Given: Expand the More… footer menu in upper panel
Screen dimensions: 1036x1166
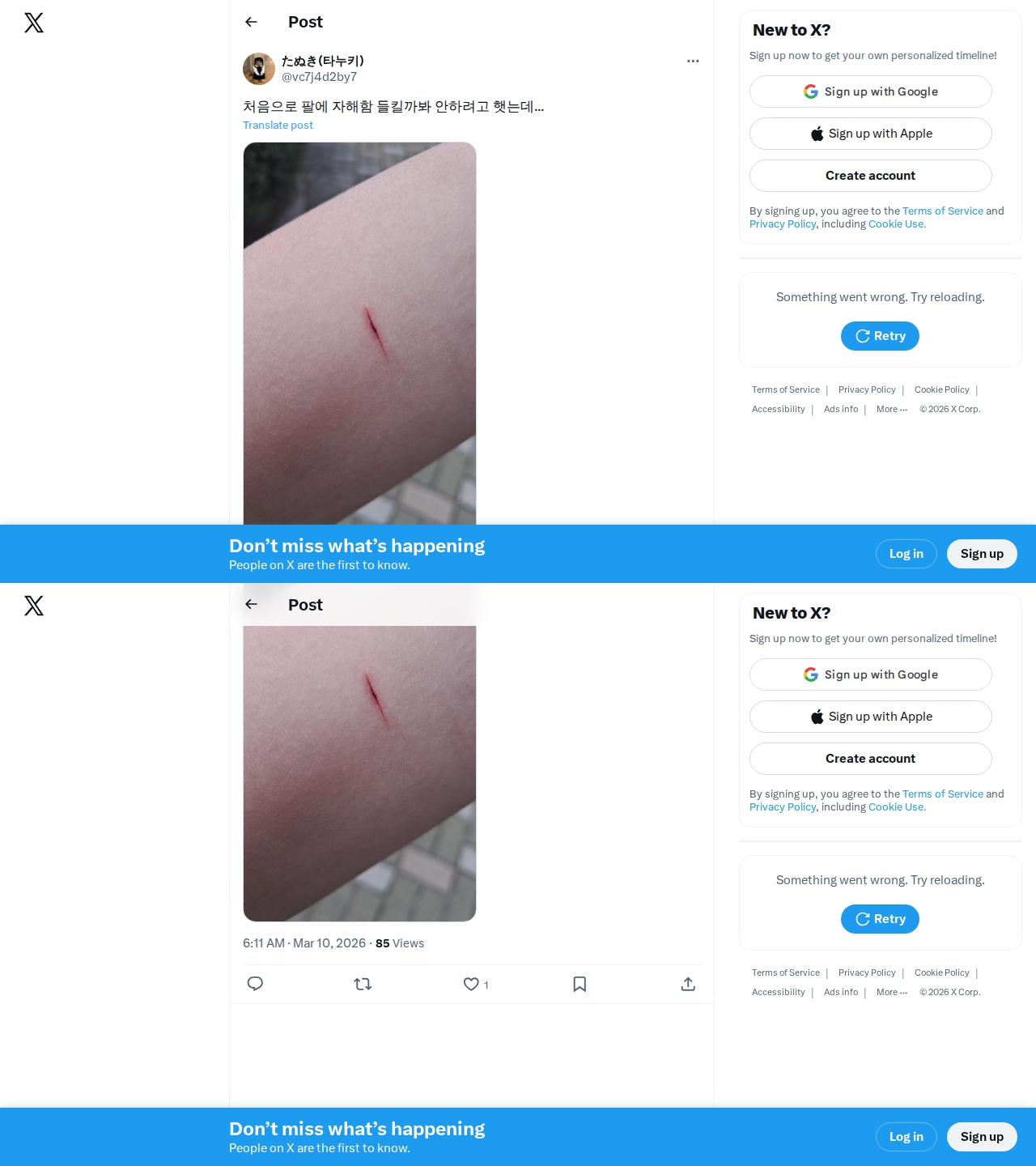Looking at the screenshot, I should pos(892,409).
